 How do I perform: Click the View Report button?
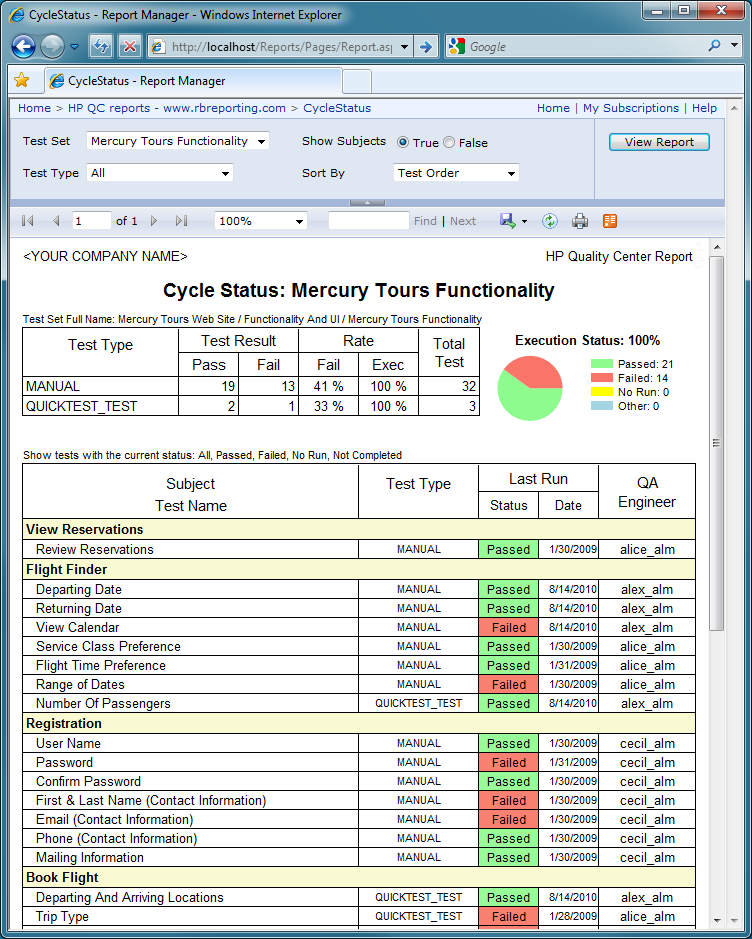[x=659, y=142]
